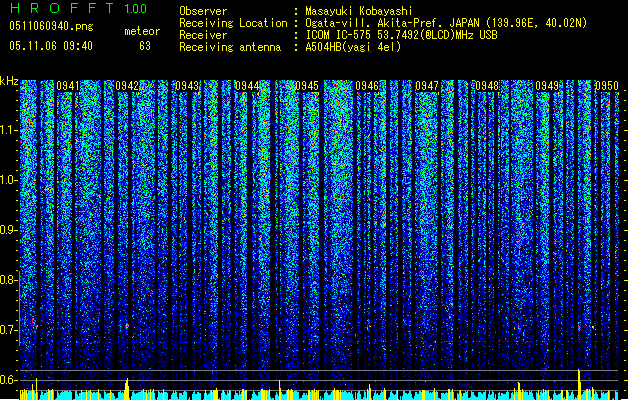Image resolution: width=629 pixels, height=400 pixels.
Task: Click the 0942 time marker
Action: click(x=127, y=86)
